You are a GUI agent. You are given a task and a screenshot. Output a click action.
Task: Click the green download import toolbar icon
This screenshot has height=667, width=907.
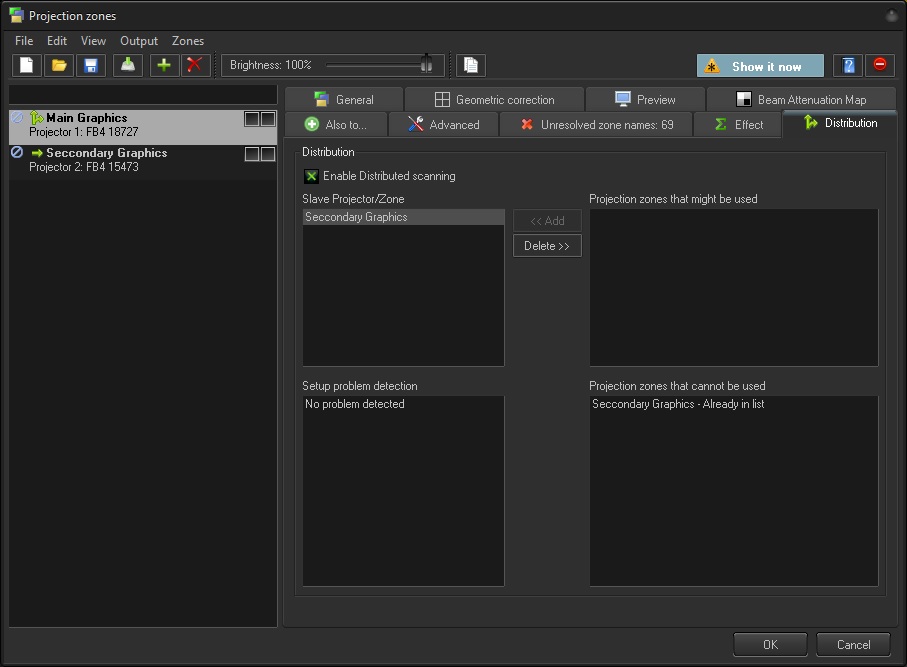click(127, 66)
